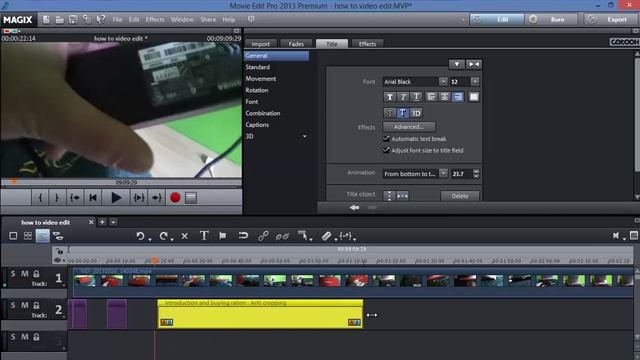This screenshot has height=360, width=640.
Task: Click the Ungroup broken-link icon
Action: click(282, 236)
